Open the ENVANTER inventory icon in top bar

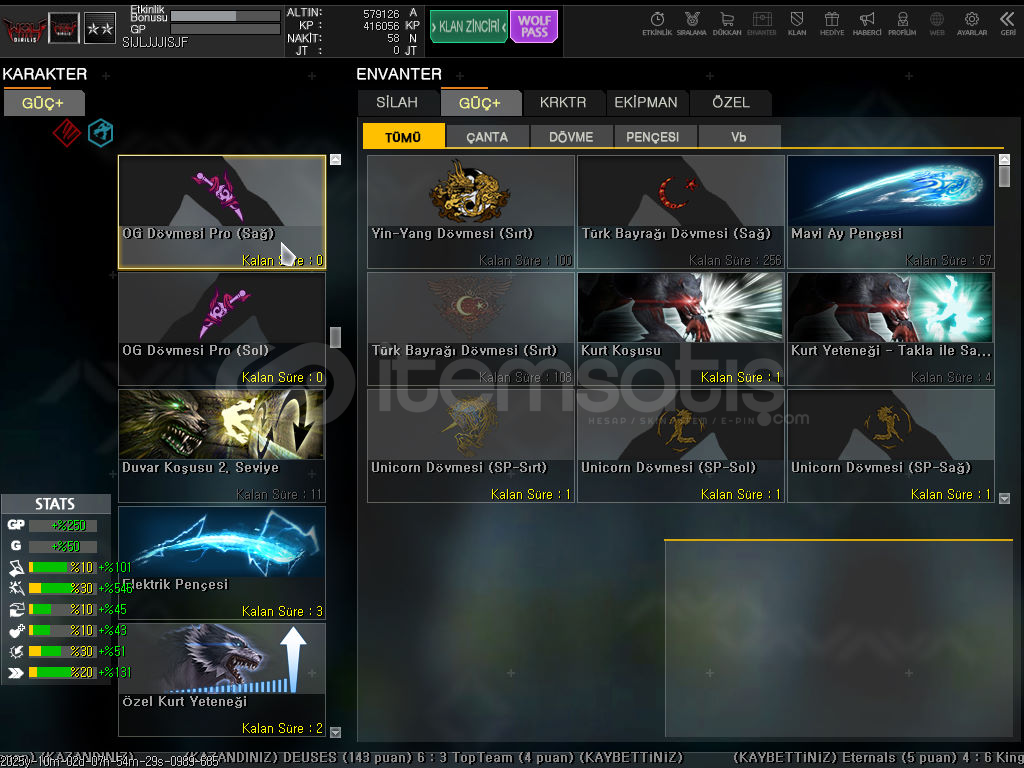(x=761, y=24)
